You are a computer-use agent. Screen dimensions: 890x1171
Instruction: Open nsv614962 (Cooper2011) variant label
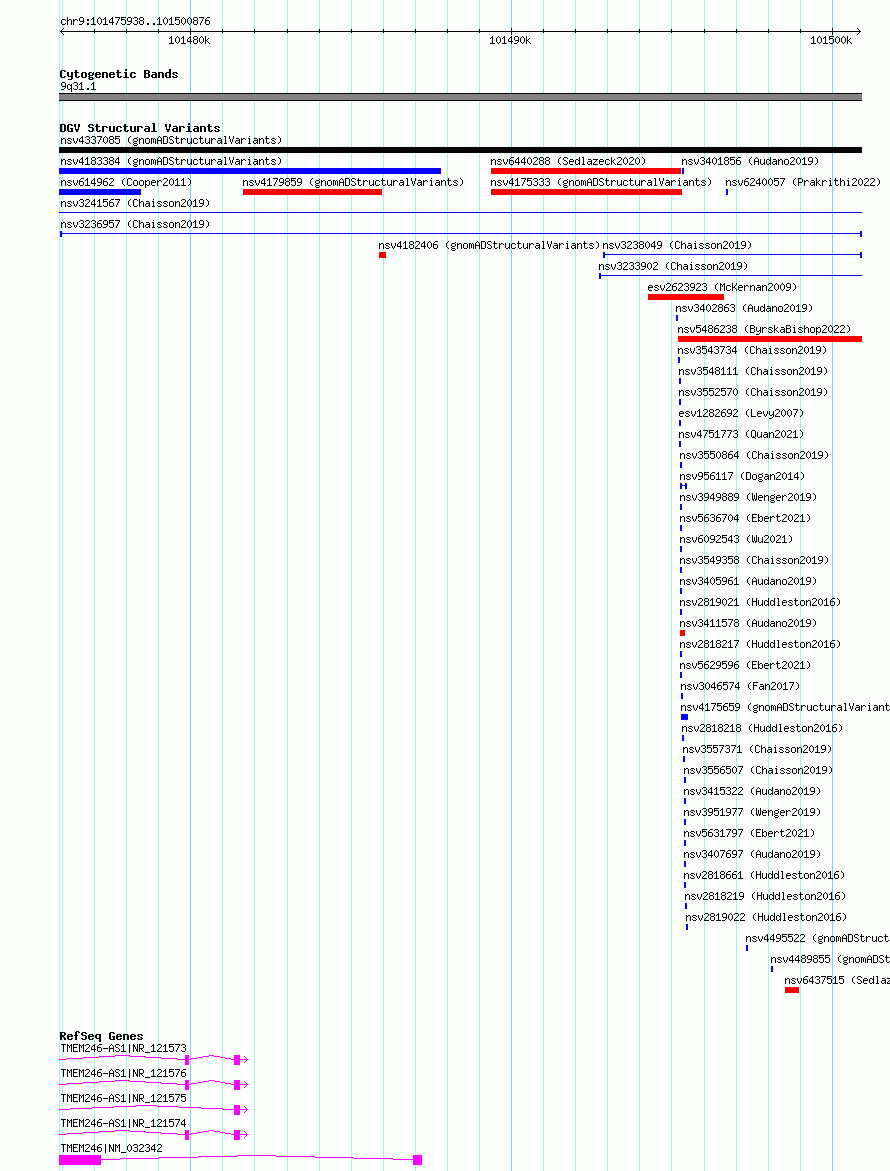[126, 182]
